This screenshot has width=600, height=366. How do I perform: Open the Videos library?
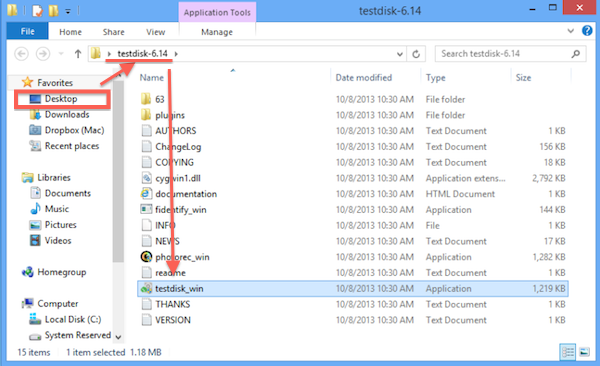pos(58,240)
